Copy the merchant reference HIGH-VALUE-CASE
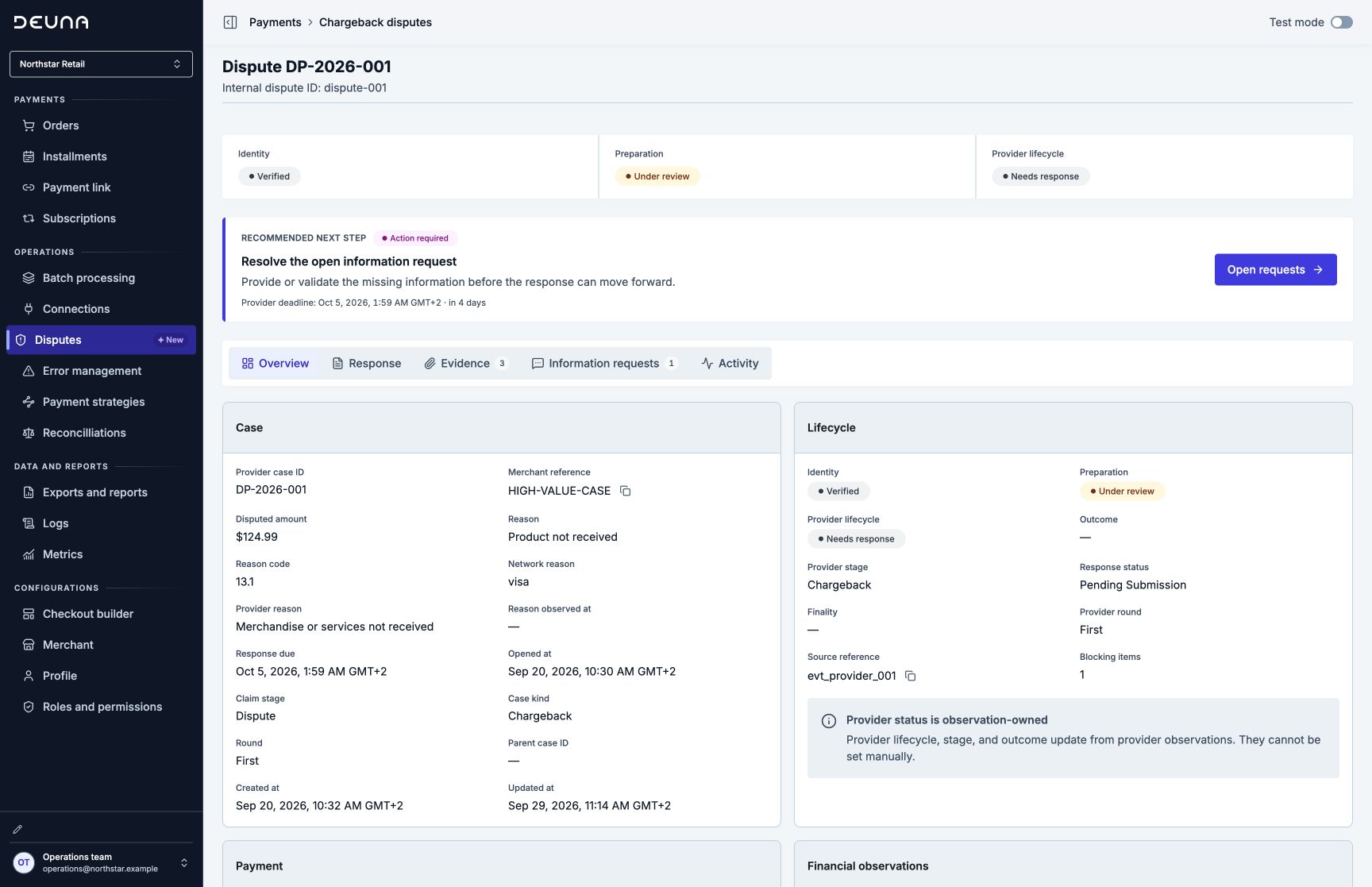1372x887 pixels. coord(626,491)
